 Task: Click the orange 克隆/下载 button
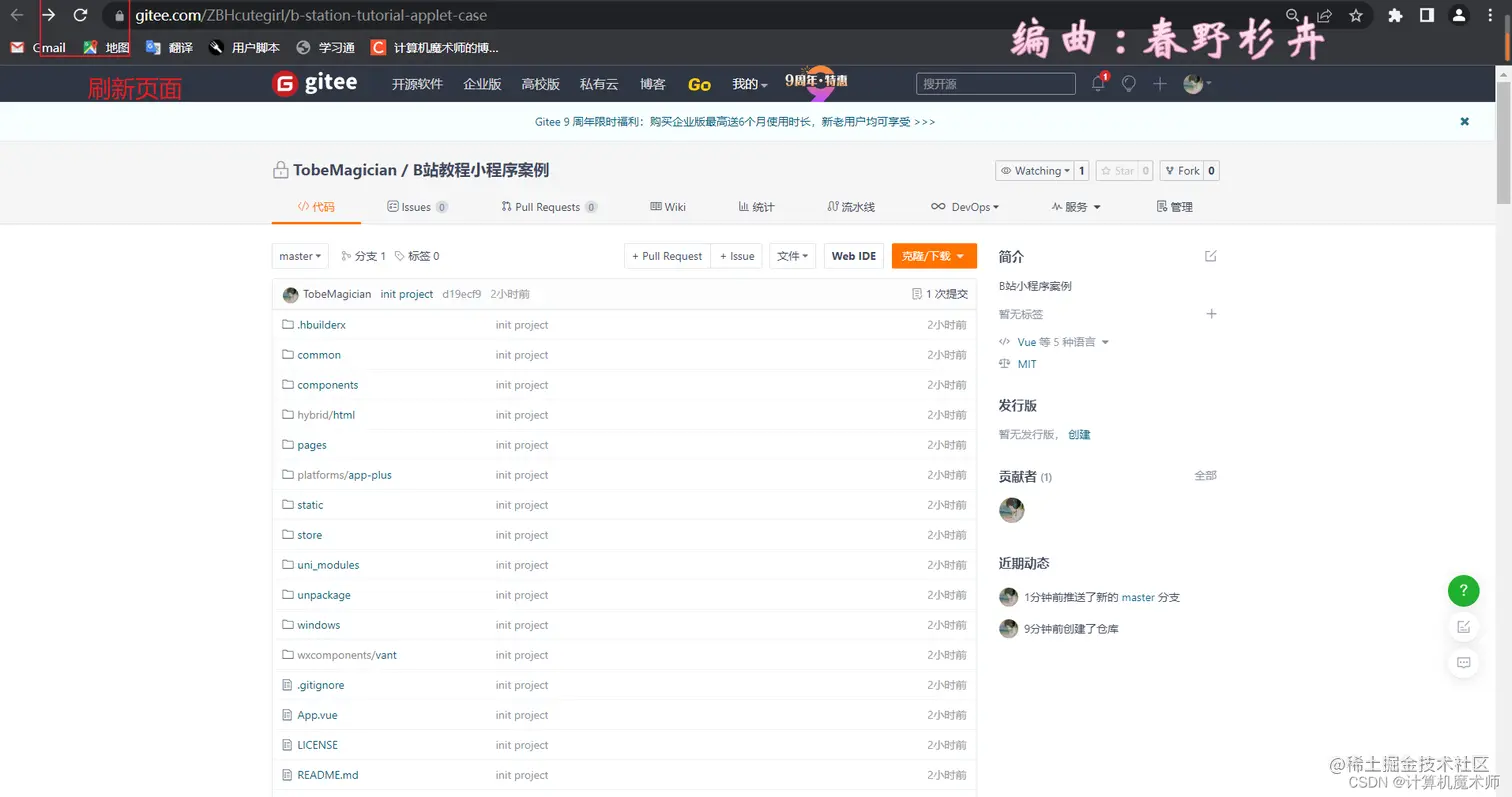tap(933, 256)
